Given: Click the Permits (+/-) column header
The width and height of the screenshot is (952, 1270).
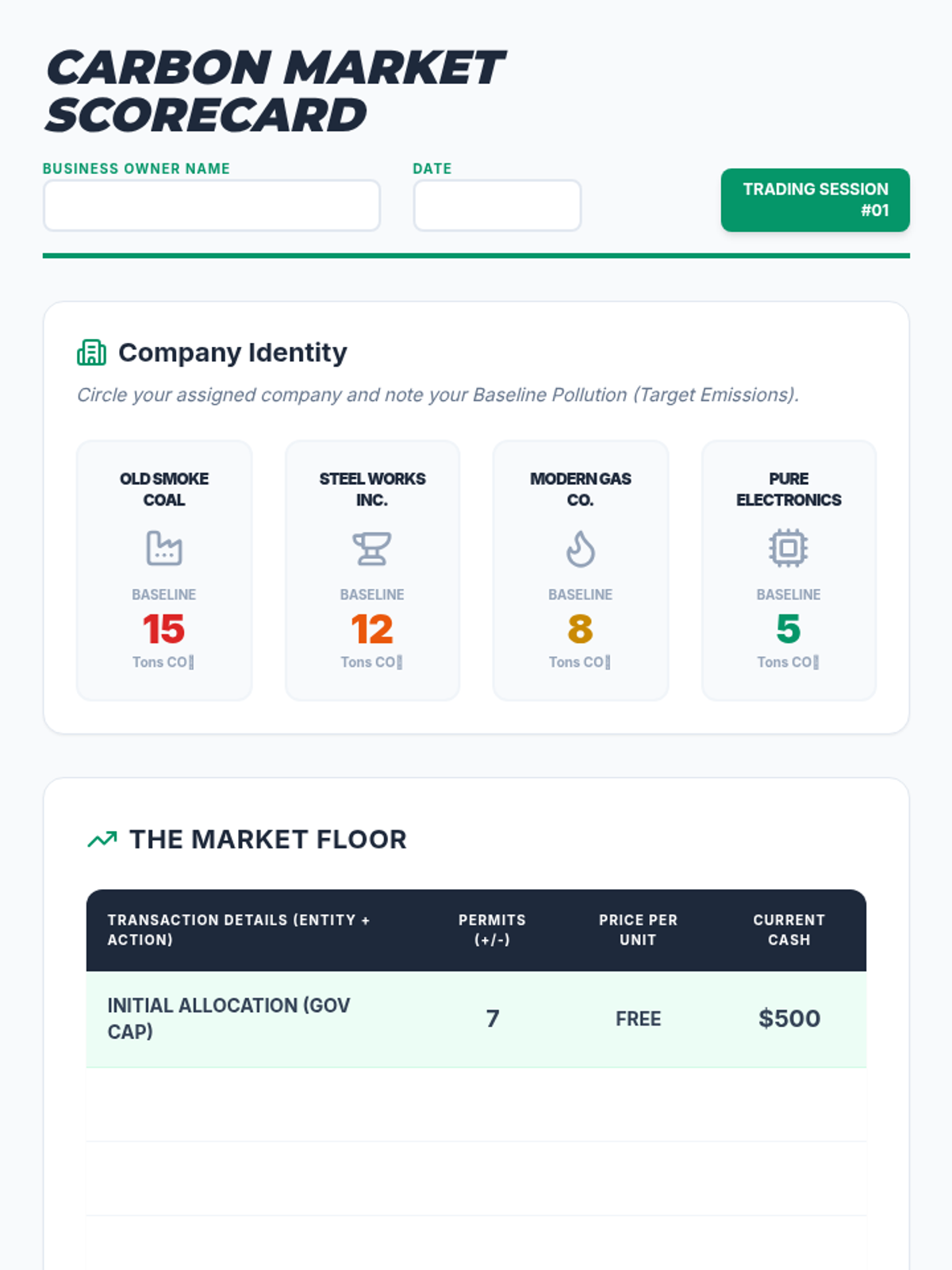Looking at the screenshot, I should pos(492,929).
